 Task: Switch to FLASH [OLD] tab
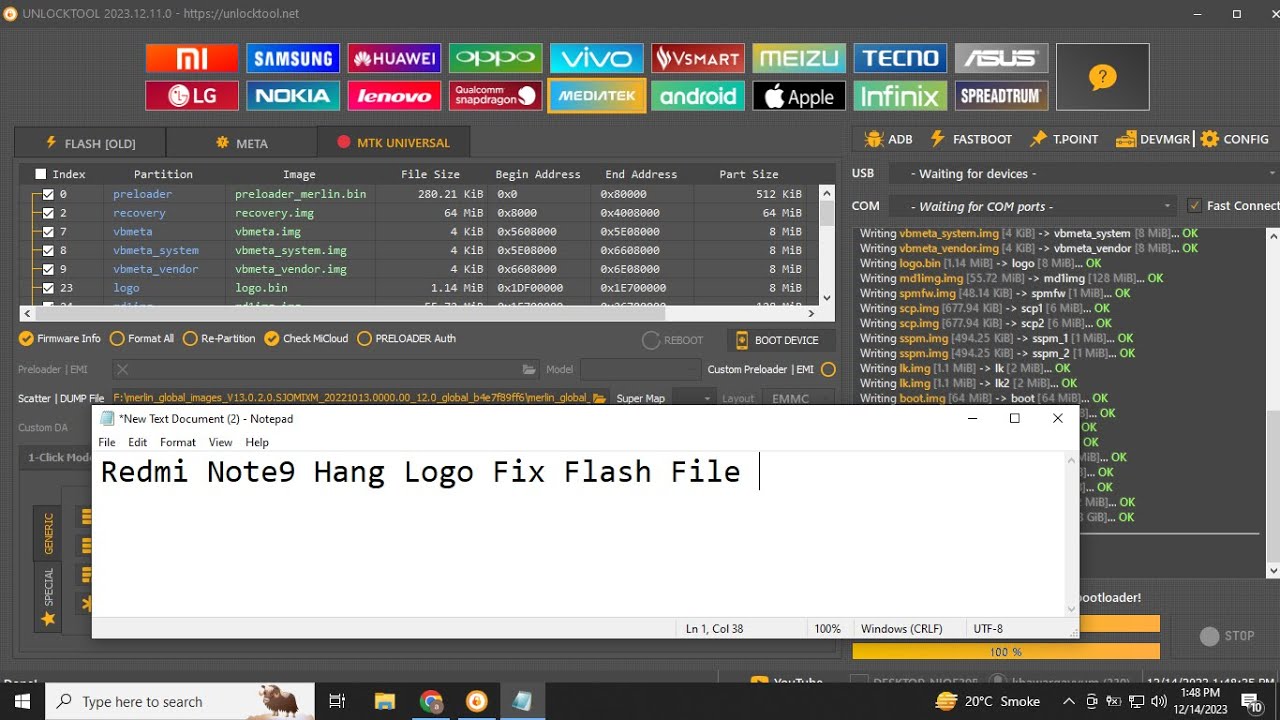90,143
